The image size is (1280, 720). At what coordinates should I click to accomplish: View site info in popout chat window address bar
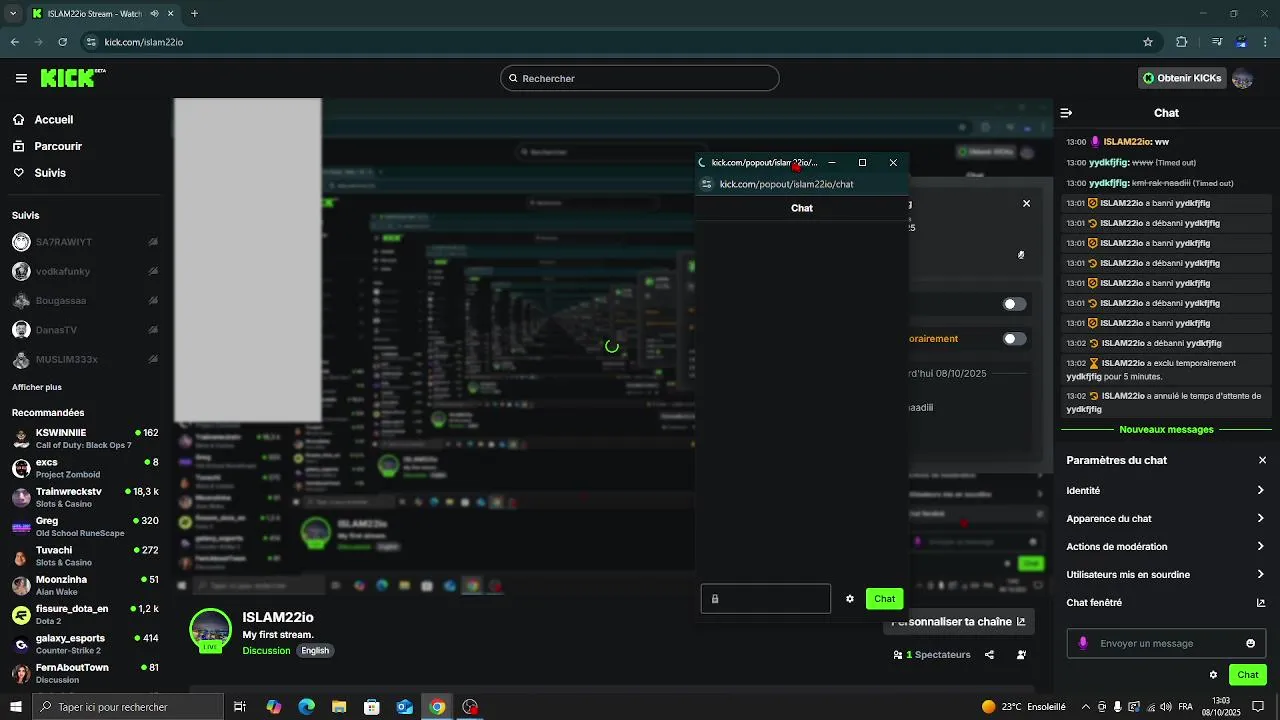tap(707, 184)
